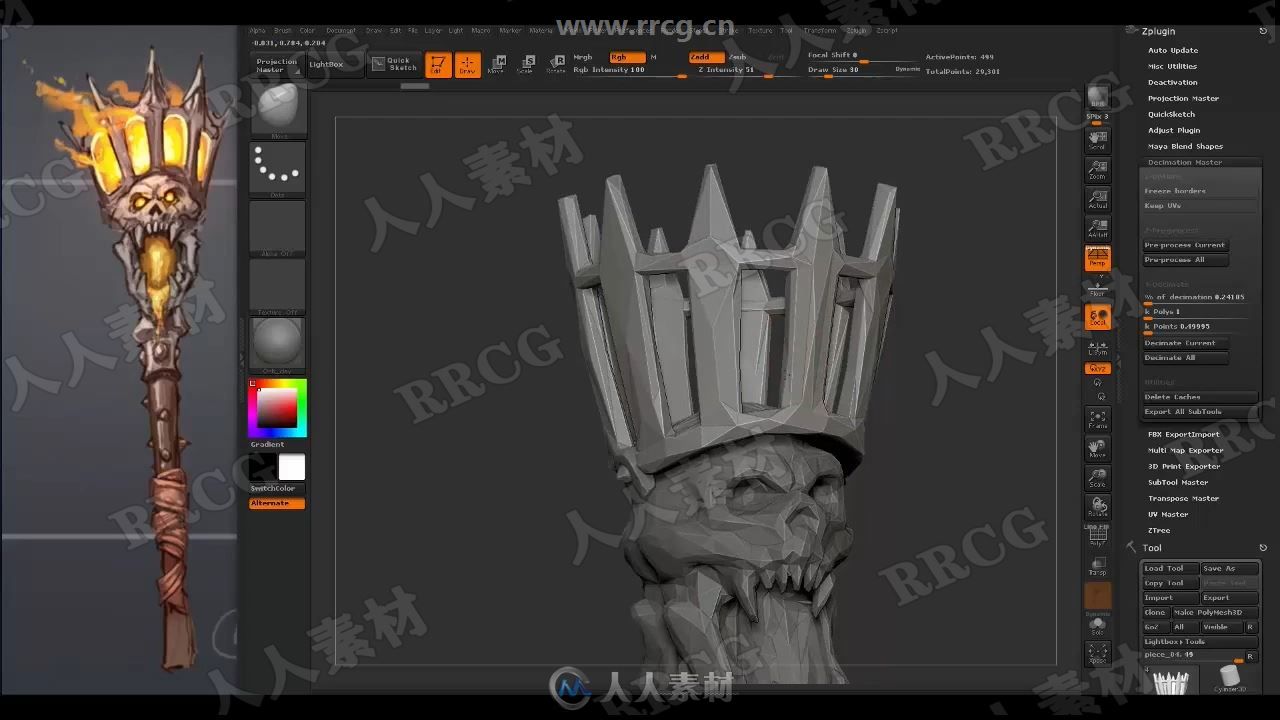
Task: Toggle Transp transparency button
Action: [x=1098, y=565]
